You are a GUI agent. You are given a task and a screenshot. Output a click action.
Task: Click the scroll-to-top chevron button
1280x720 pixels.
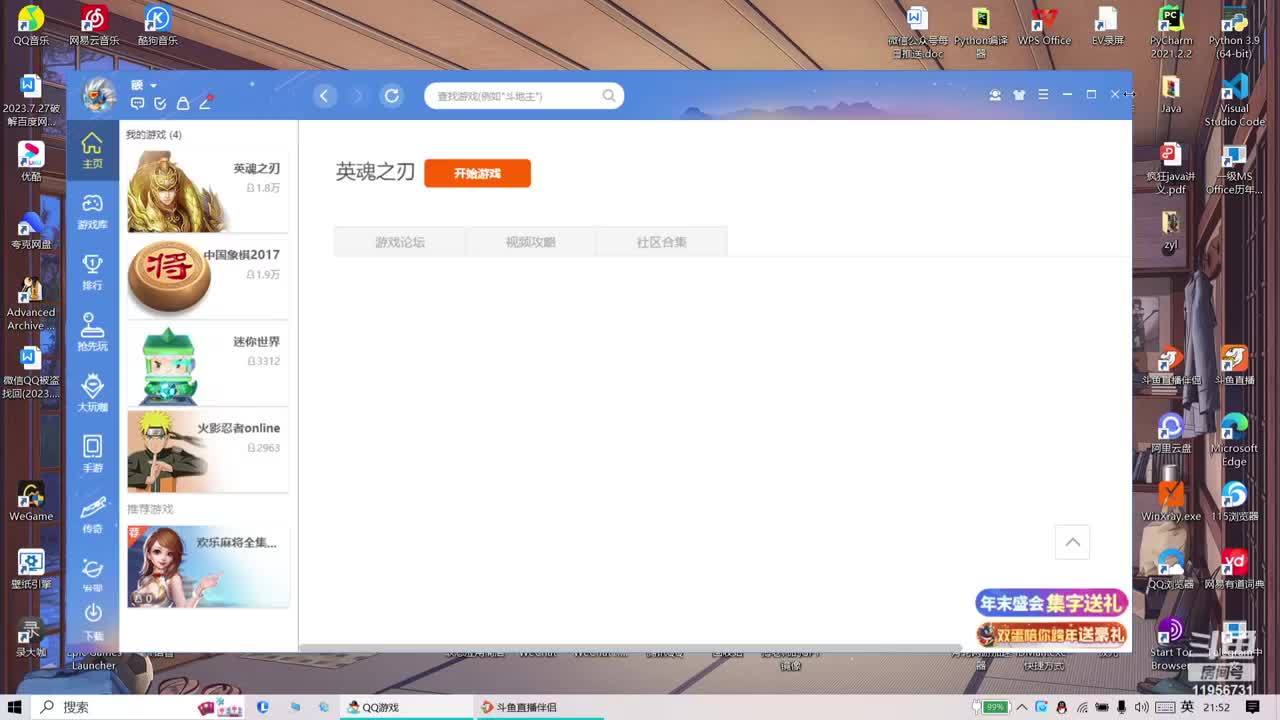[1072, 542]
